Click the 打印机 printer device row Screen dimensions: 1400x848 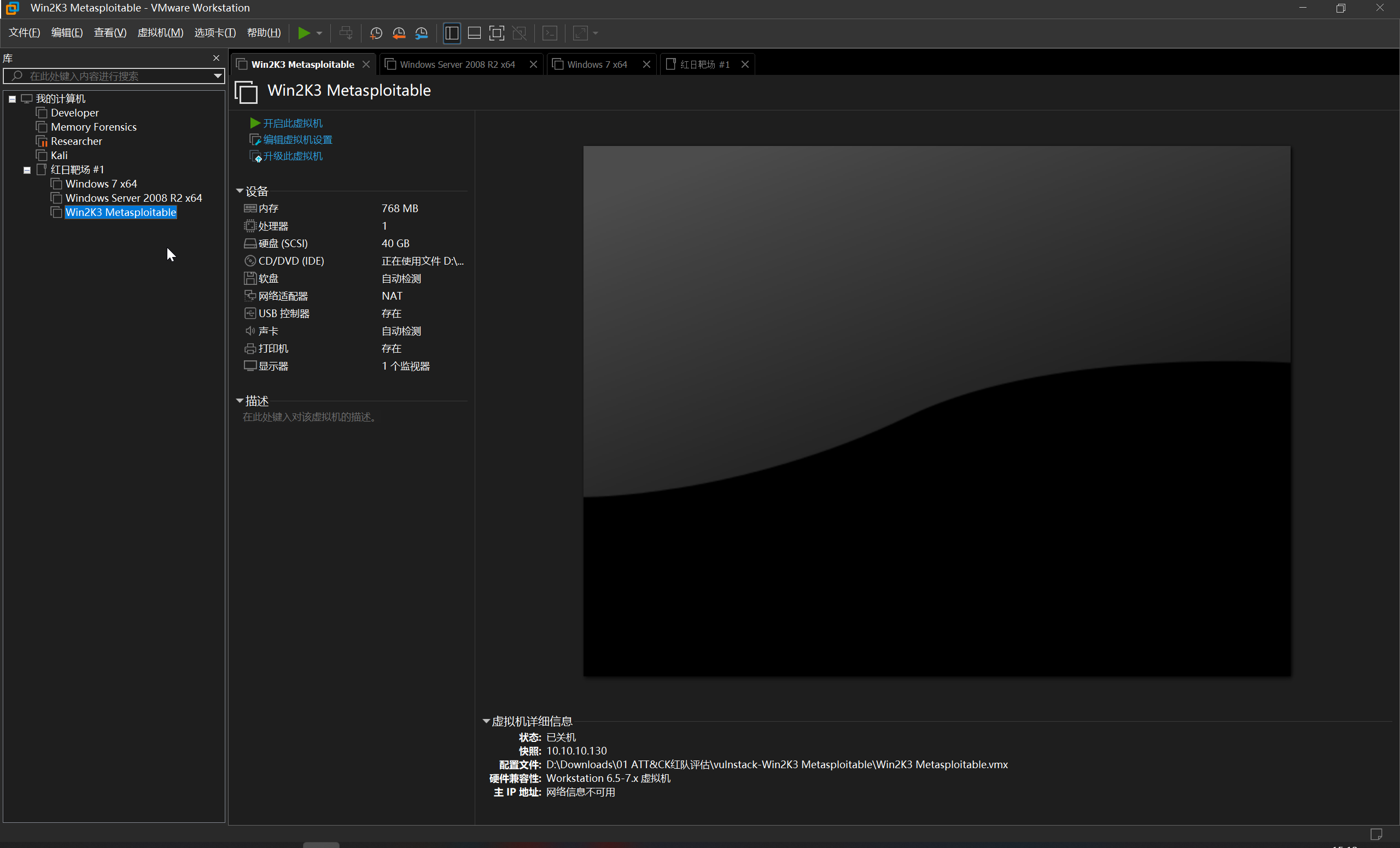pyautogui.click(x=353, y=349)
